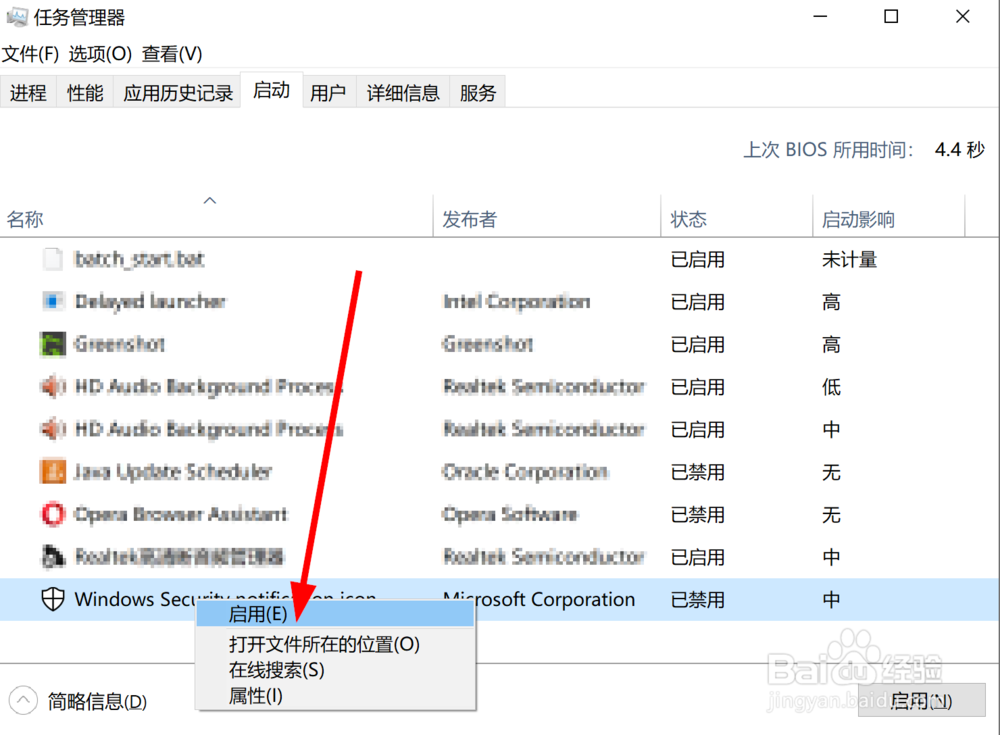Image resolution: width=1000 pixels, height=735 pixels.
Task: Collapse to fewer details with the arrow icon
Action: (x=23, y=701)
